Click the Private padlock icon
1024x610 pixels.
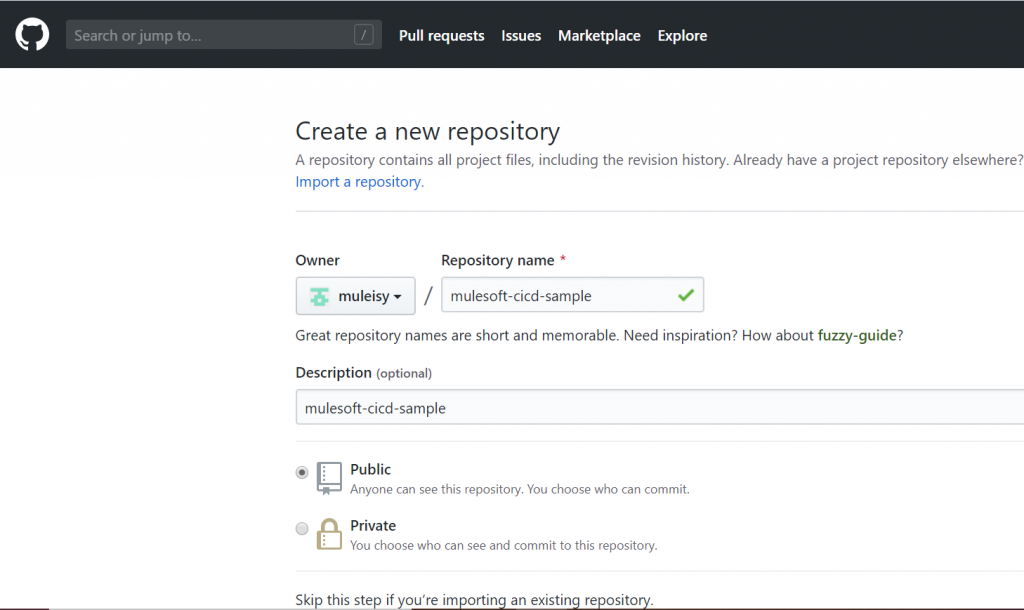coord(329,534)
